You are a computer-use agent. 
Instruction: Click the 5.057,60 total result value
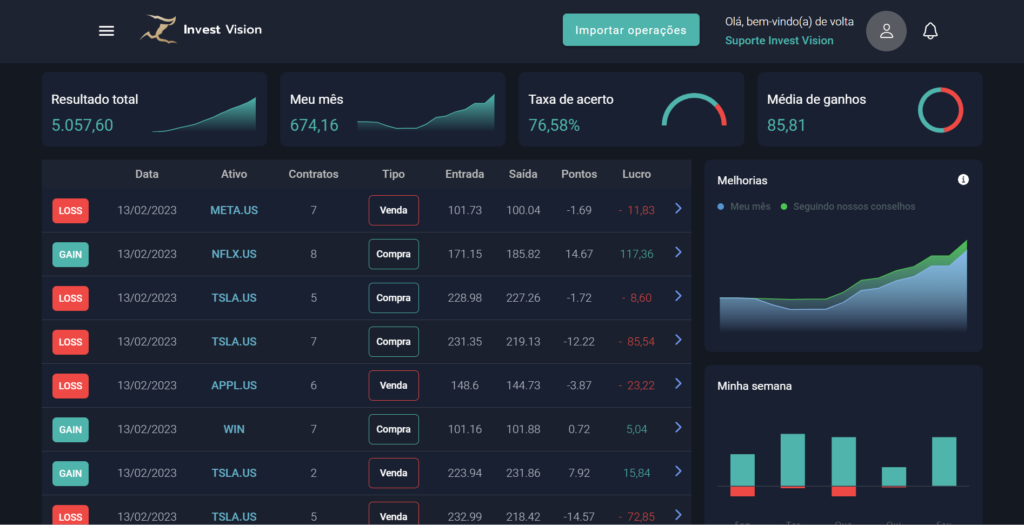(x=82, y=125)
